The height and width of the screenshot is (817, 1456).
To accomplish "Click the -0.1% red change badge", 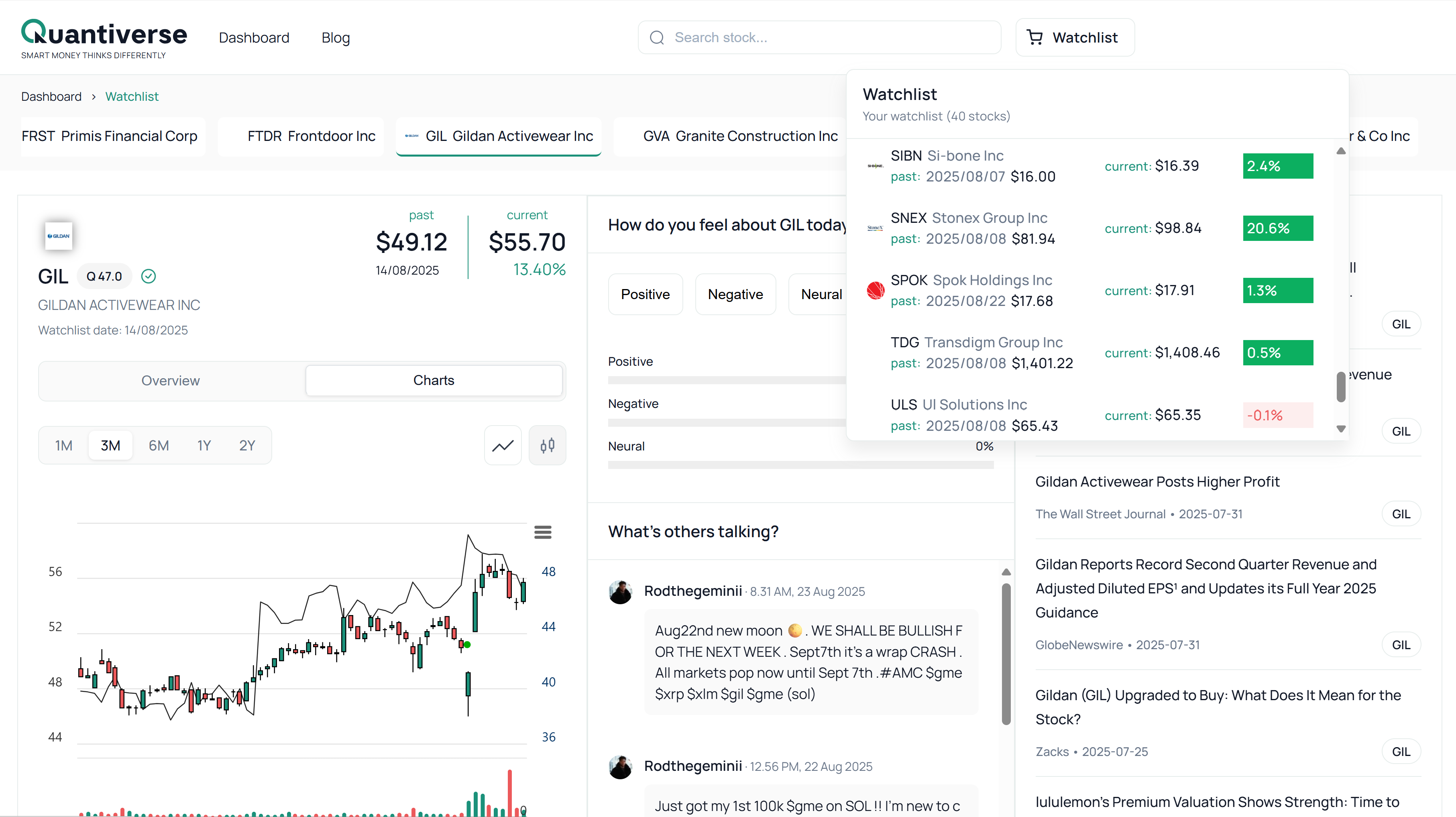I will click(1278, 416).
